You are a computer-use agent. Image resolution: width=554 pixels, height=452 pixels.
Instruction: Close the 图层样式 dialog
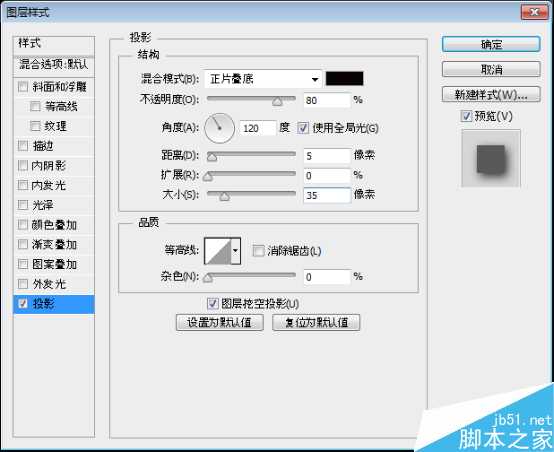534,12
